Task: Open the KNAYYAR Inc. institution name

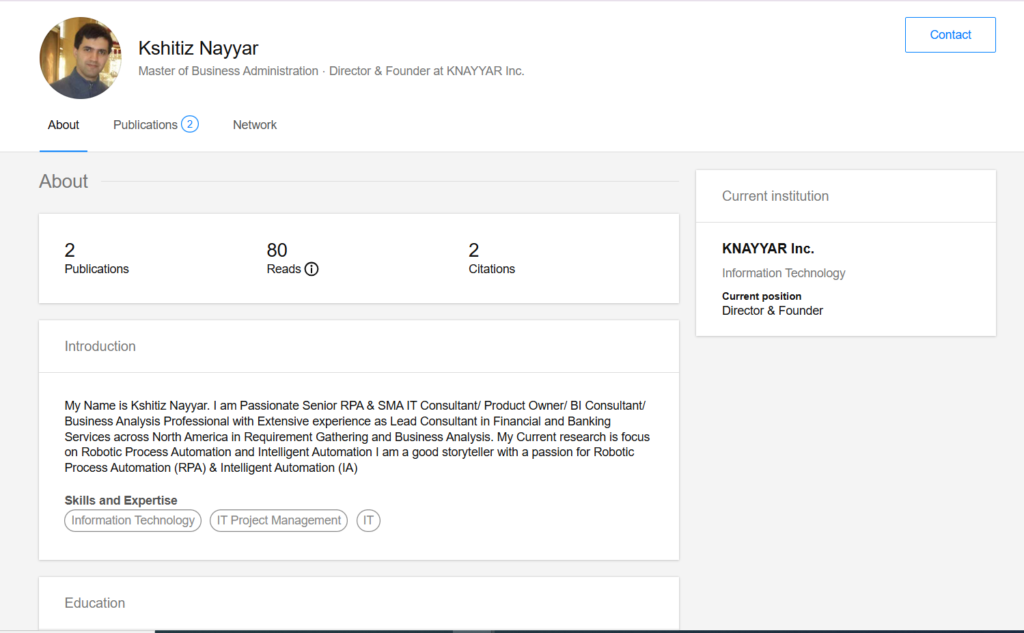Action: pos(768,249)
